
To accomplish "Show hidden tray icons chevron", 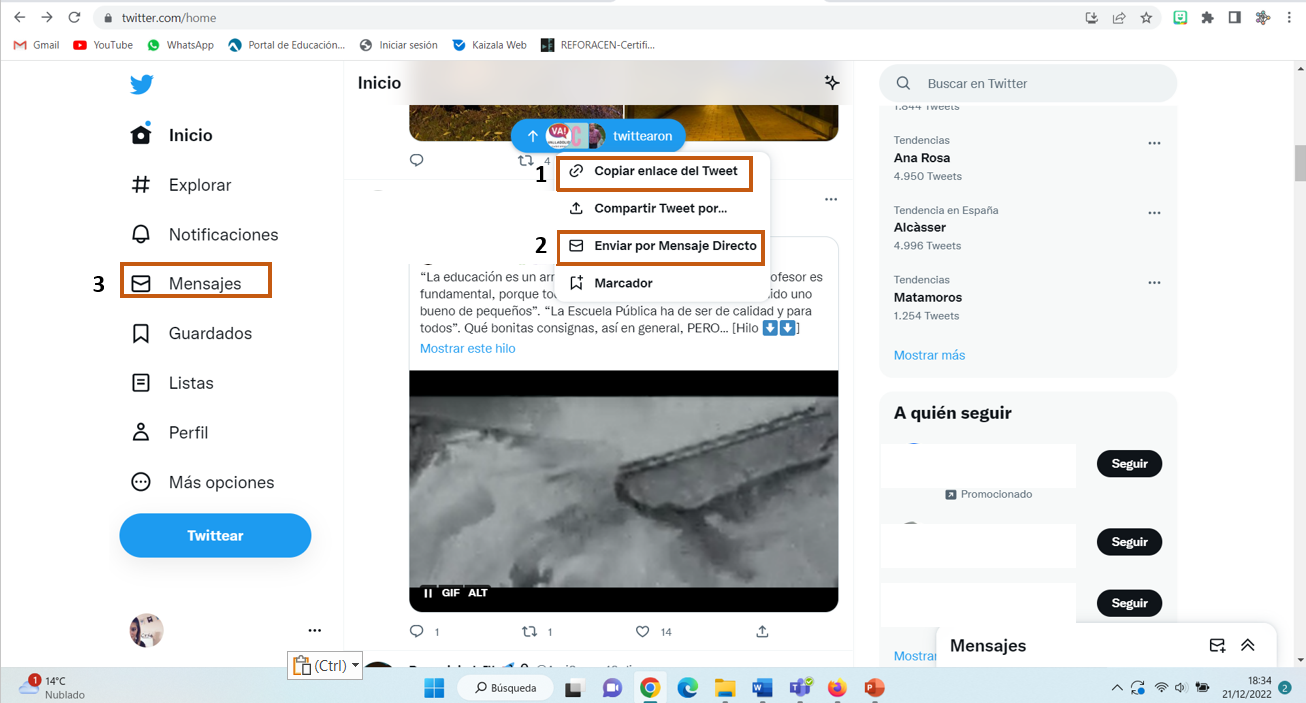I will 1117,688.
